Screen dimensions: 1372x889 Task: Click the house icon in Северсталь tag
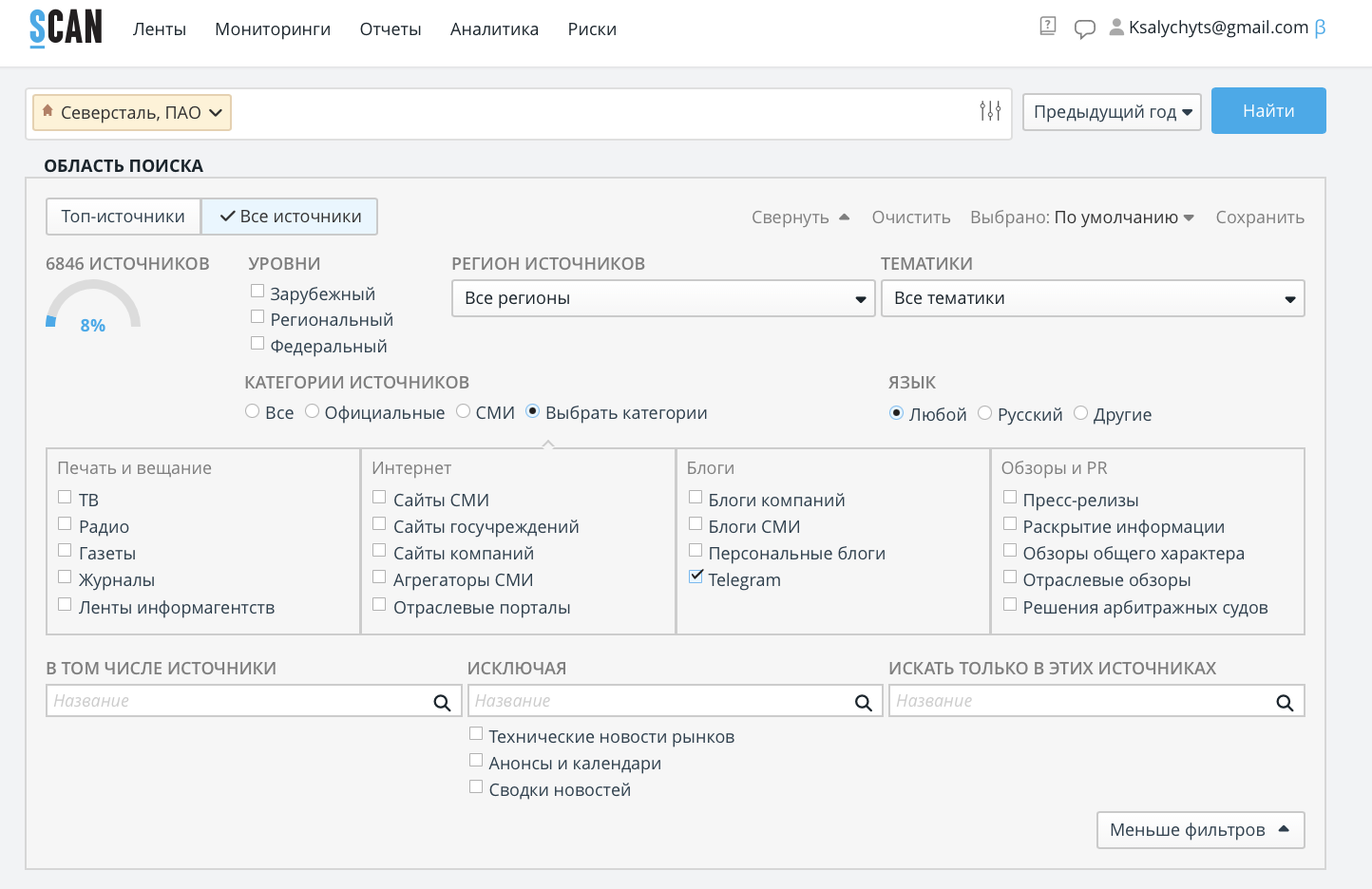[48, 111]
